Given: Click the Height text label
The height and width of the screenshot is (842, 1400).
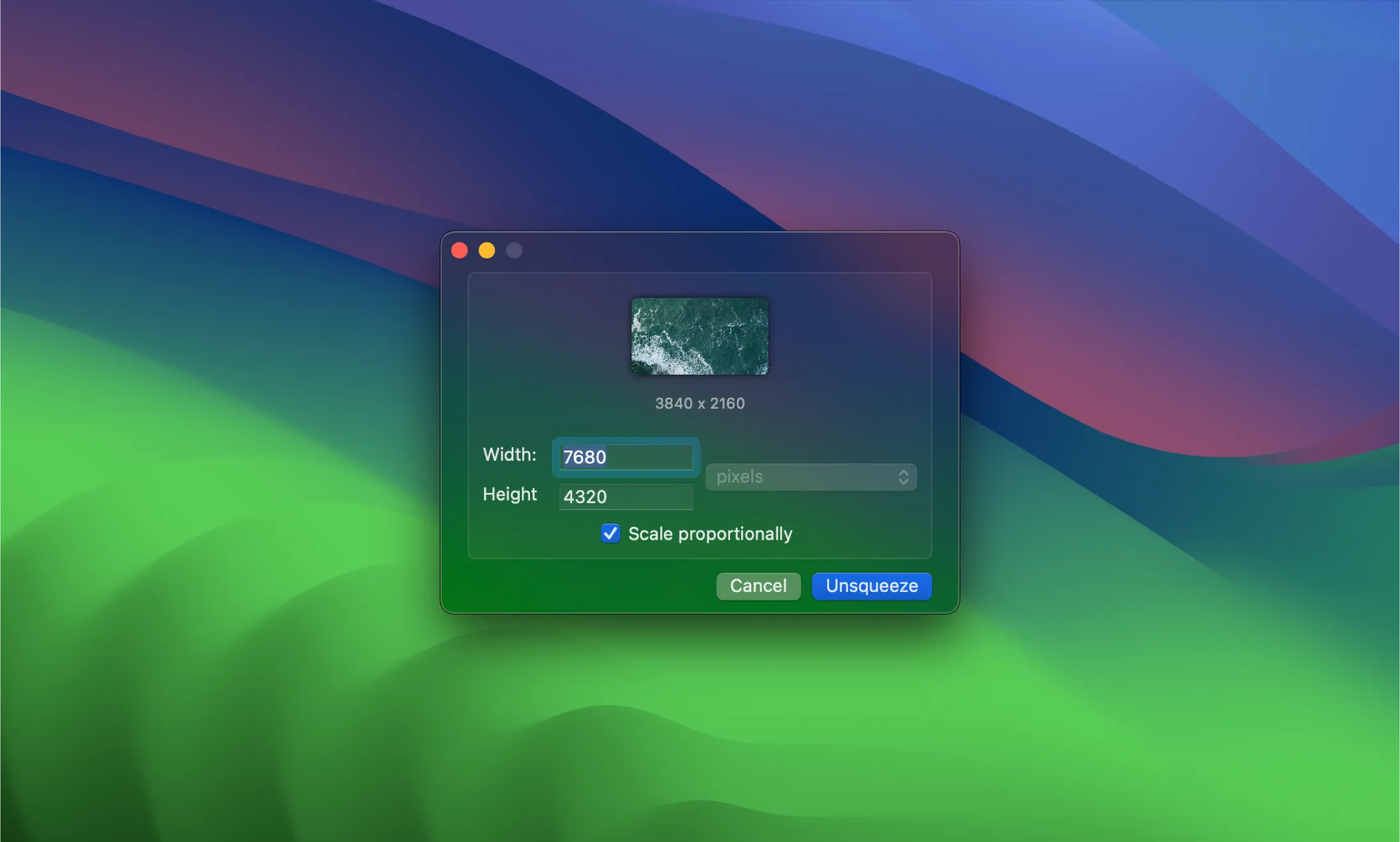Looking at the screenshot, I should tap(509, 494).
